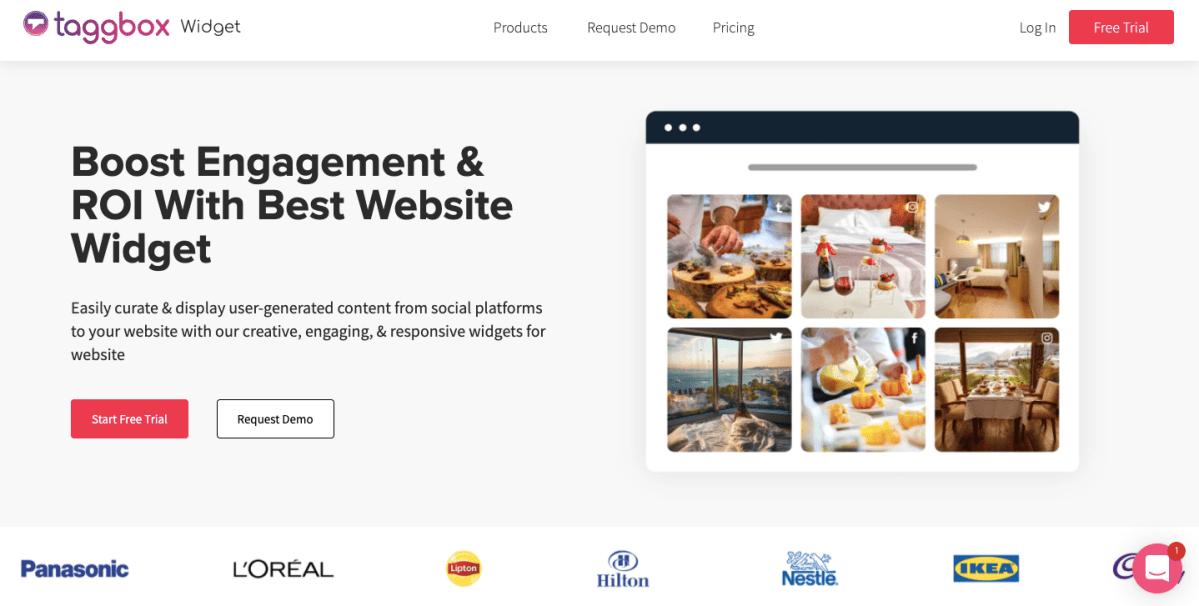Go to the Pricing page
The width and height of the screenshot is (1199, 606).
733,28
